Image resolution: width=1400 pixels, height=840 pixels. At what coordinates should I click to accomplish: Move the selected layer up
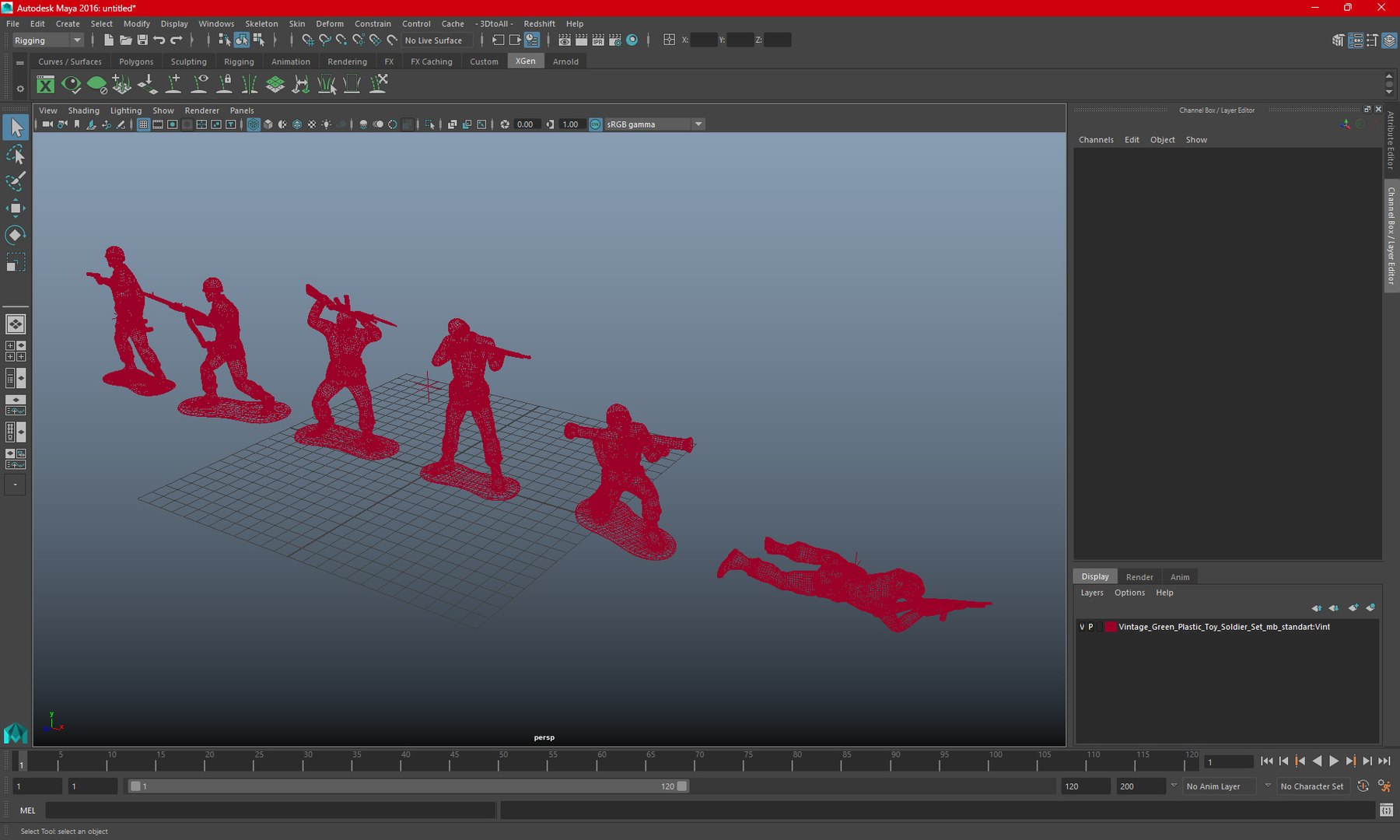1316,608
